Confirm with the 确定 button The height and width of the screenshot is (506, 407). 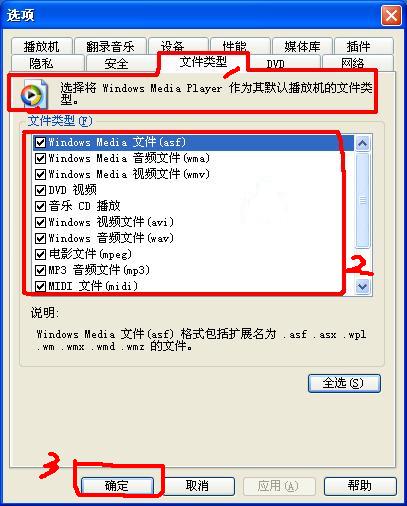click(117, 486)
